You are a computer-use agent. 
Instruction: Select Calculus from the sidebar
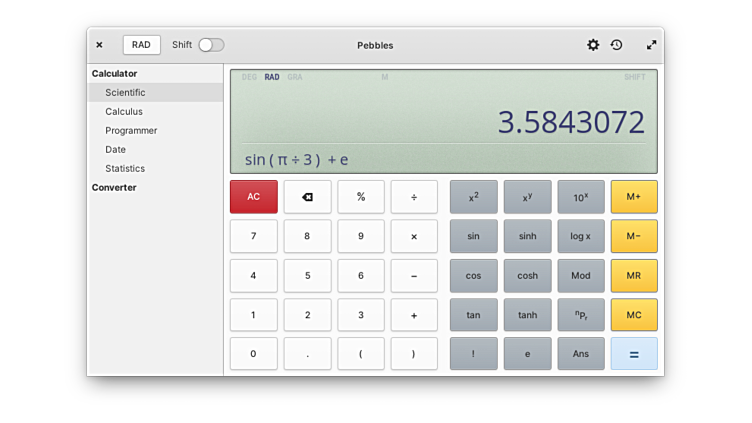[x=124, y=111]
